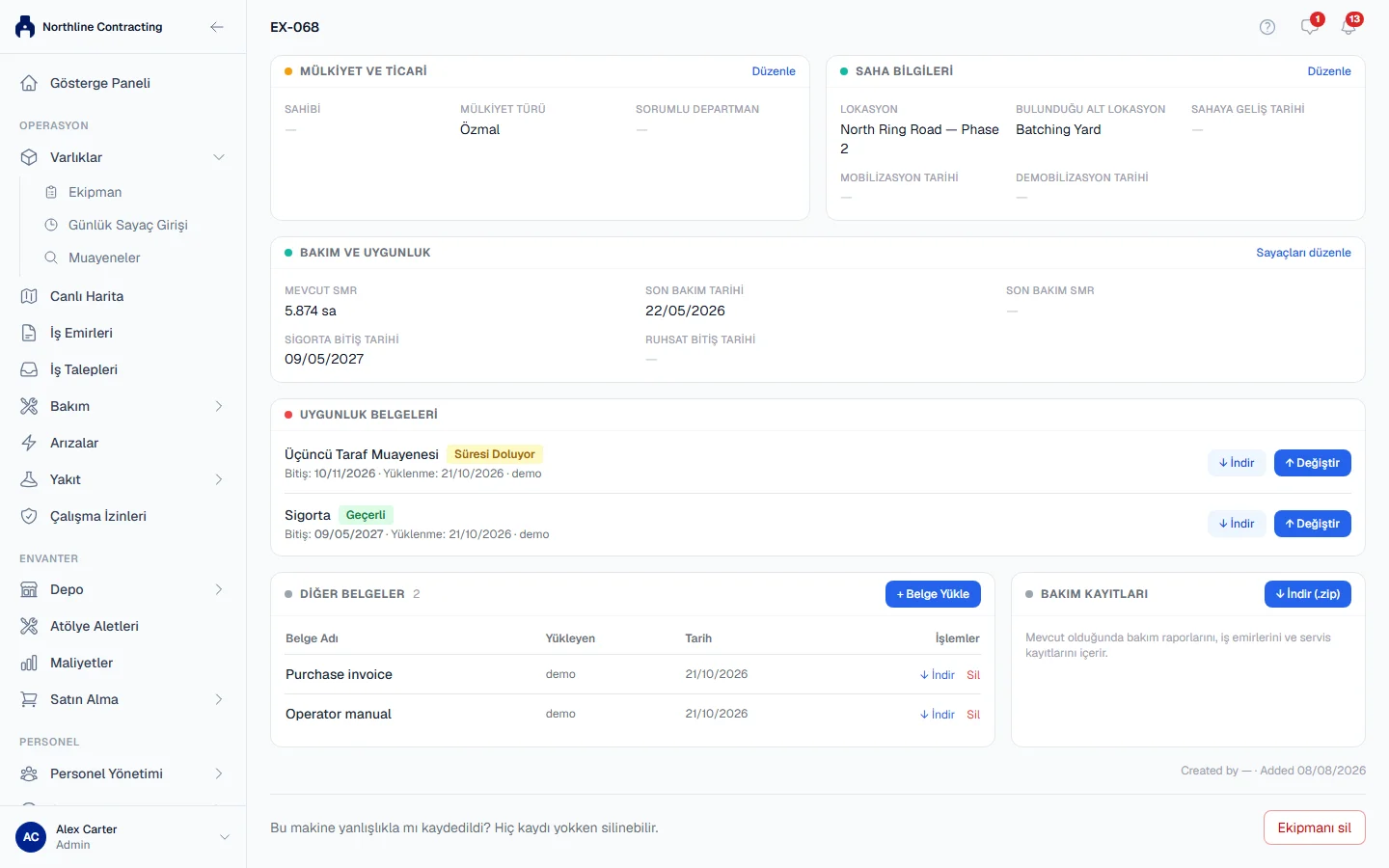This screenshot has height=868, width=1389.
Task: Click the Atölye Aletleri tools icon
Action: (x=29, y=626)
